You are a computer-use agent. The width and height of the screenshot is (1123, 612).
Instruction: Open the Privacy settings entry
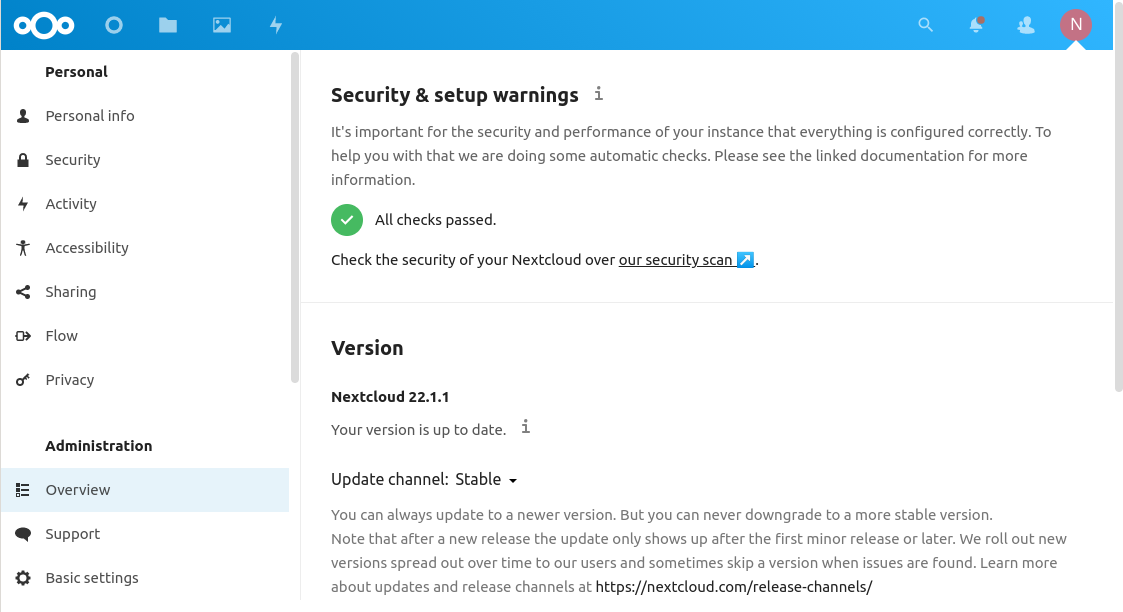coord(145,380)
